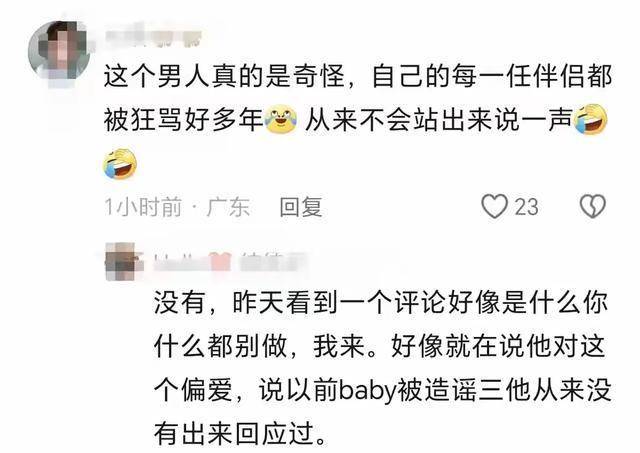
Task: Like the comment with the heart icon
Action: click(494, 206)
